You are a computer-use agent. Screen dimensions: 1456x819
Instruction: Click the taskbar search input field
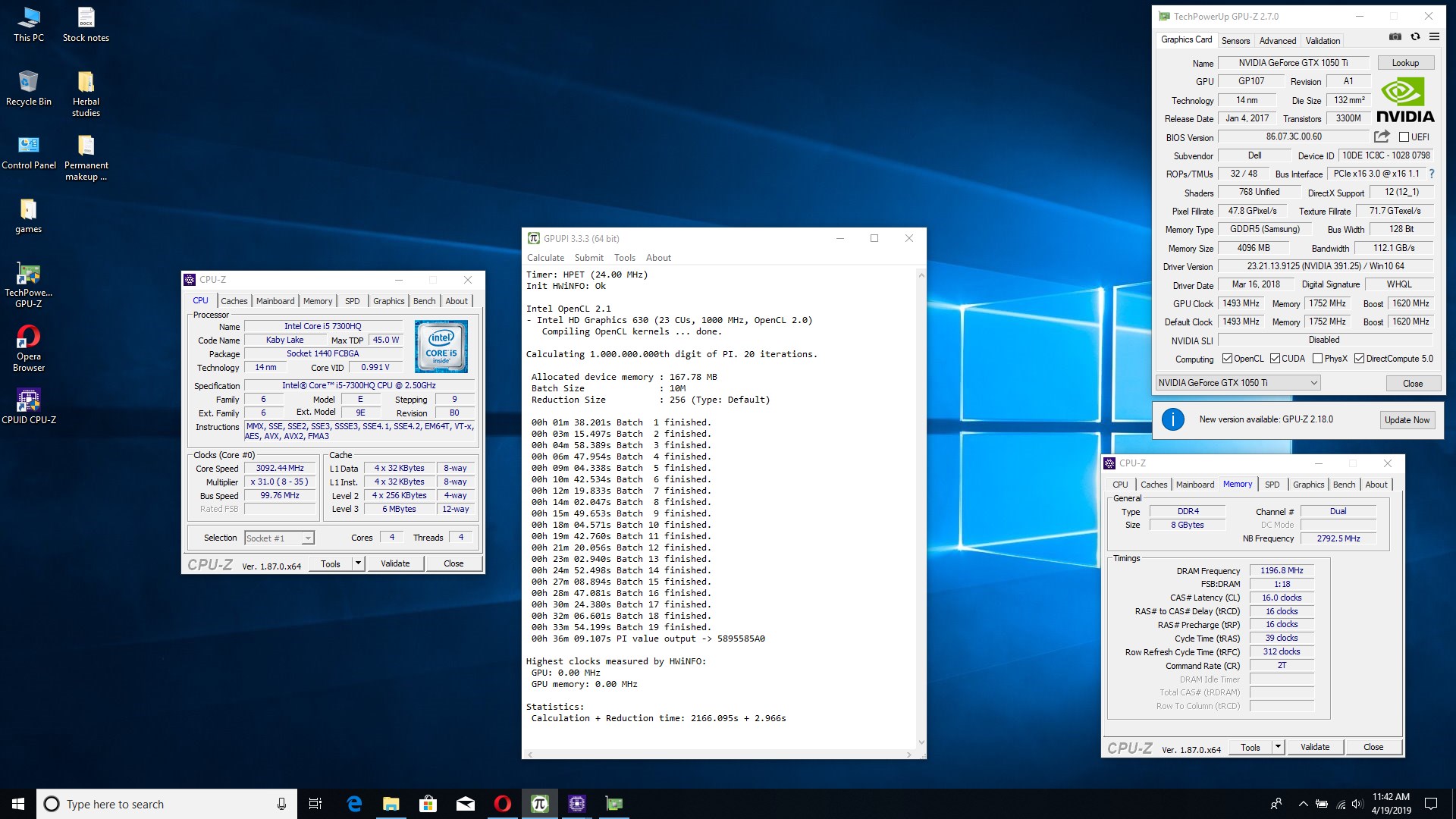[167, 804]
